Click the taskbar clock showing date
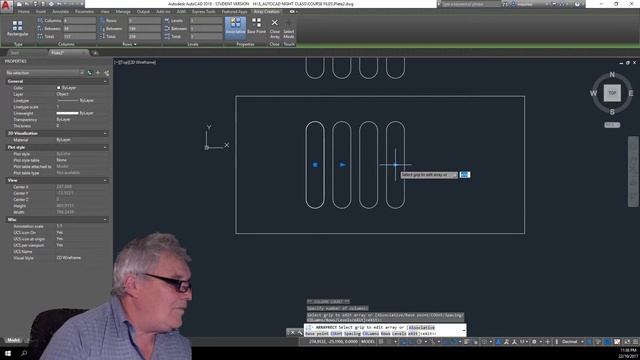Viewport: 640px width, 360px height. (628, 353)
